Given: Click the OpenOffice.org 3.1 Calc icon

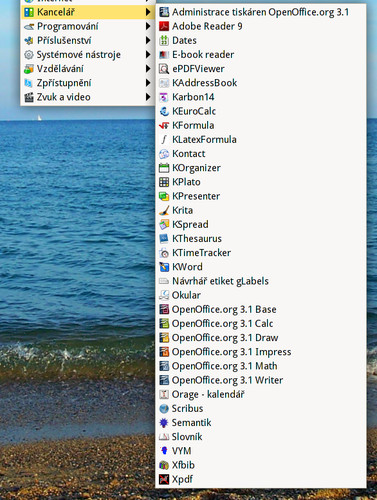Looking at the screenshot, I should 164,323.
